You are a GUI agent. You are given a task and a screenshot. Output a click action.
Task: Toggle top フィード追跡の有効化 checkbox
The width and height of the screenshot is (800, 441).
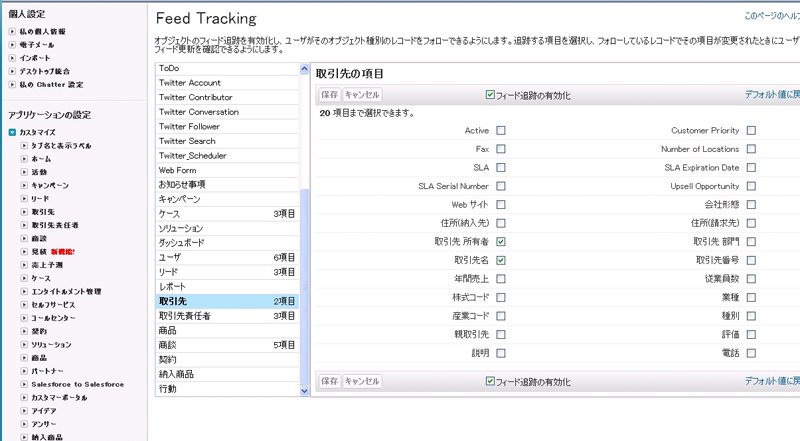click(490, 95)
